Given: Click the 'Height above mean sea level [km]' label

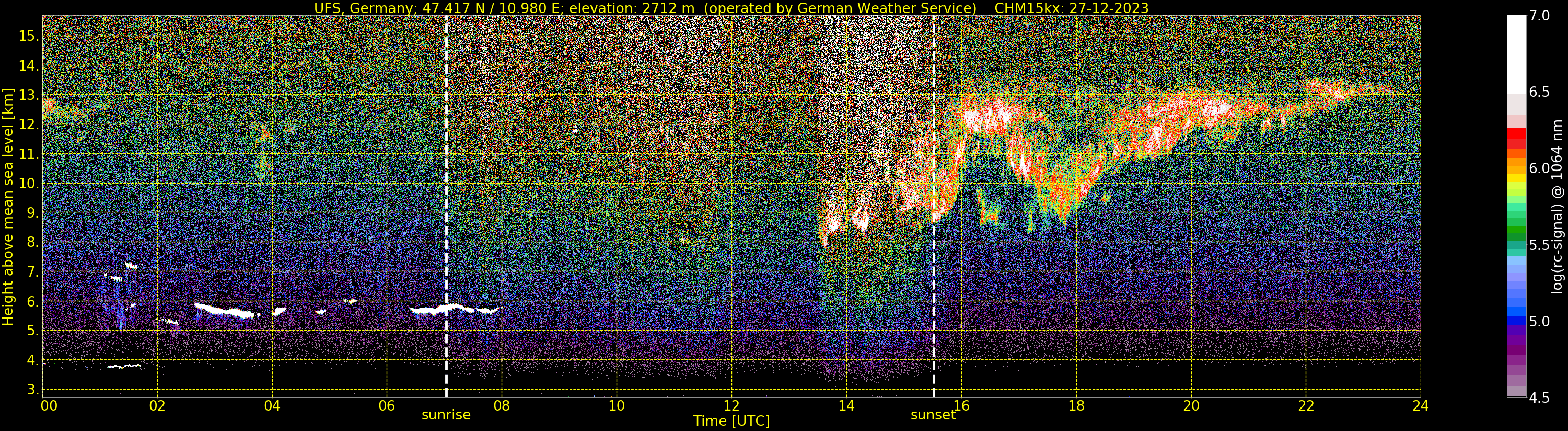Looking at the screenshot, I should pos(8,207).
